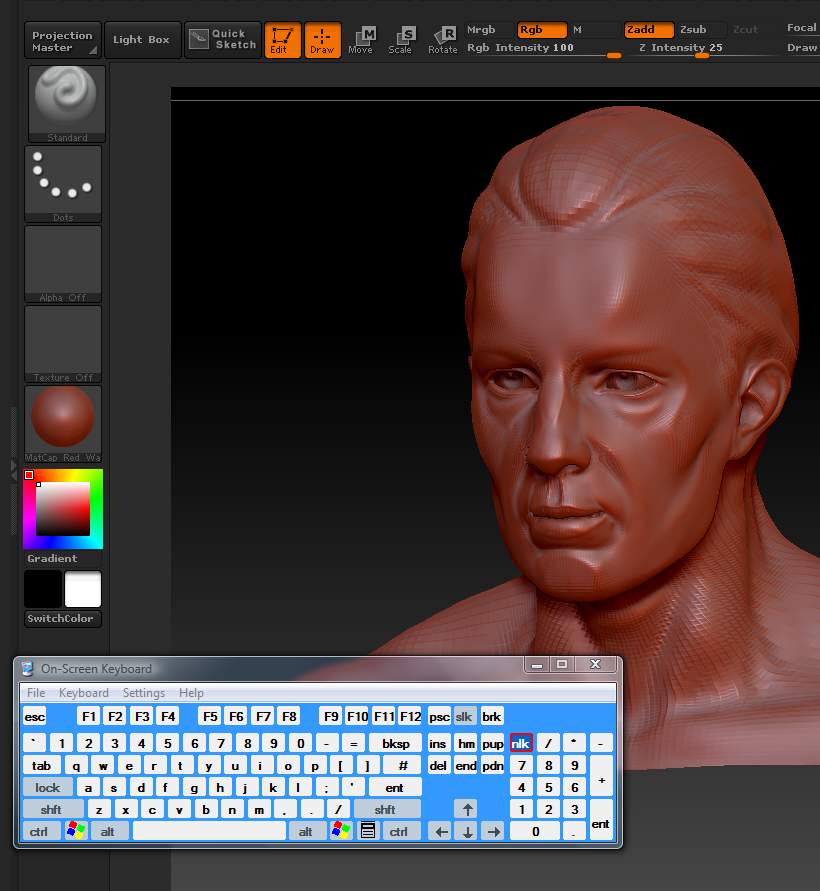Open the Help menu in On-Screen Keyboard

click(x=190, y=692)
